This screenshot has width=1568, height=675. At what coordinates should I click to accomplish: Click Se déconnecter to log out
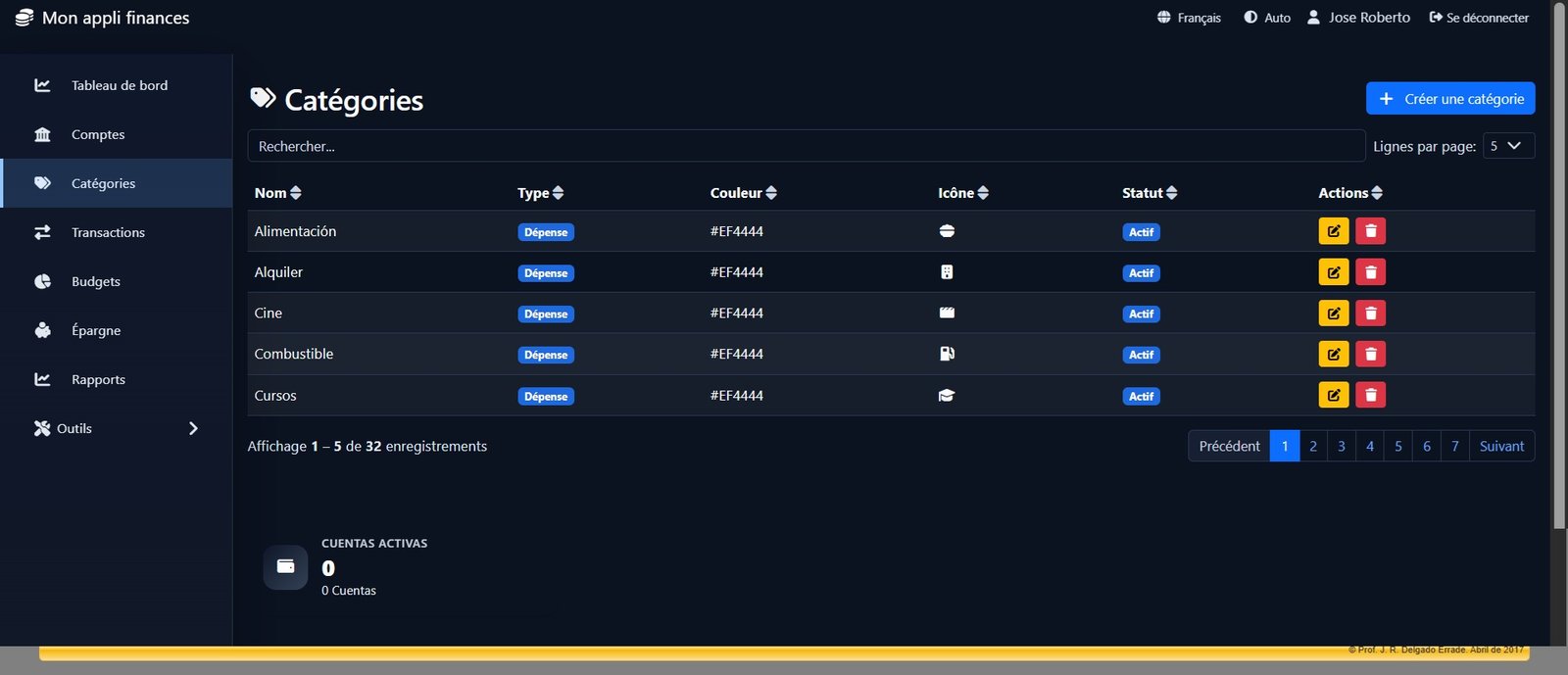1479,18
